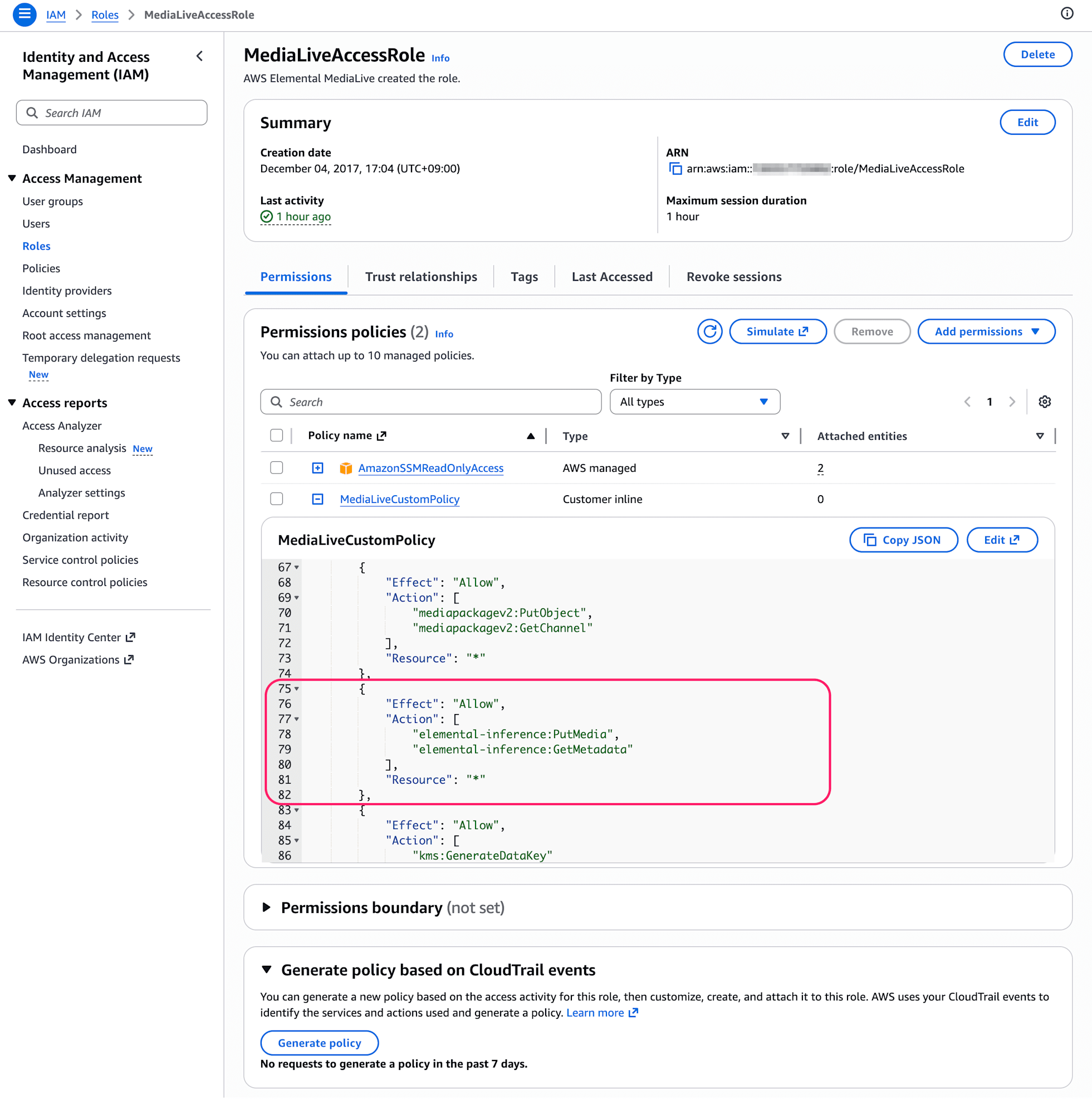Copy the role ARN using copy icon
The image size is (1092, 1114).
pyautogui.click(x=675, y=169)
